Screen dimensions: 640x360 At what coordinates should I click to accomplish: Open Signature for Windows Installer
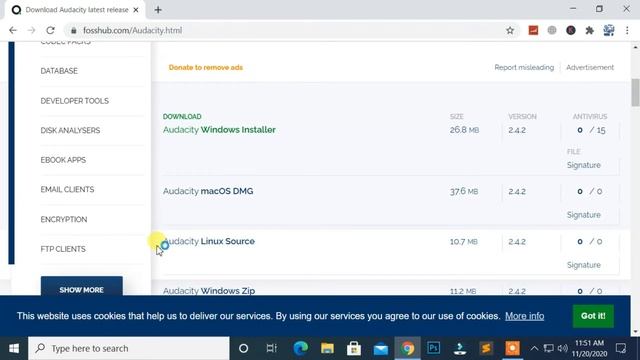[x=584, y=165]
